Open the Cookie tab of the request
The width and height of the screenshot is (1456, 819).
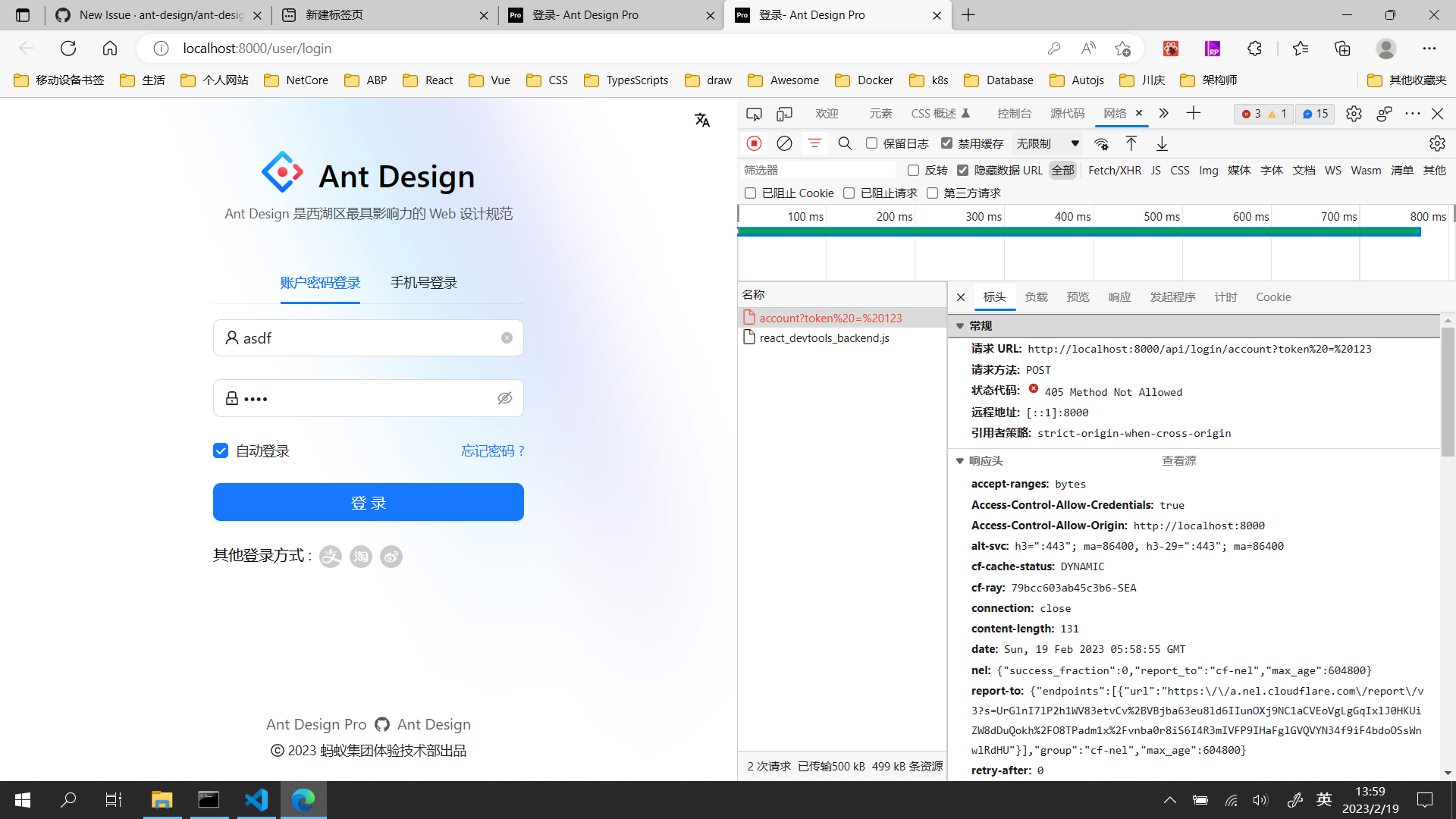(x=1273, y=297)
